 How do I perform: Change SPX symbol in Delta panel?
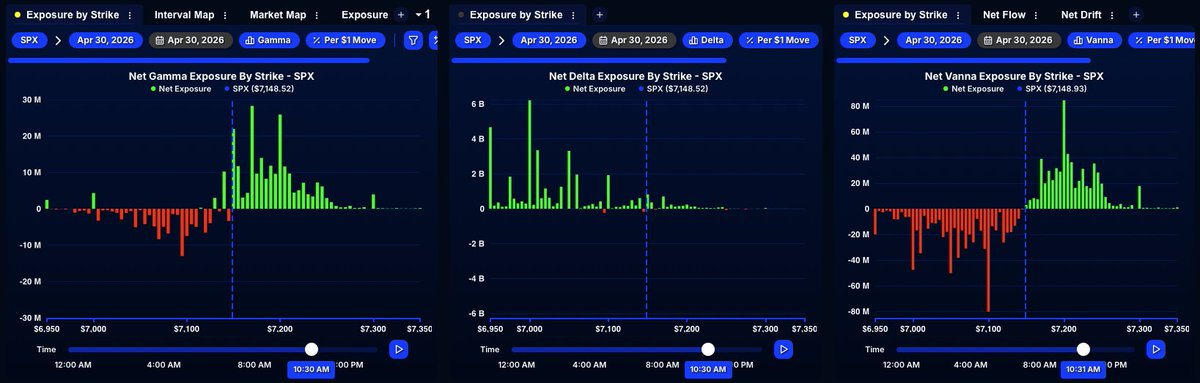473,40
